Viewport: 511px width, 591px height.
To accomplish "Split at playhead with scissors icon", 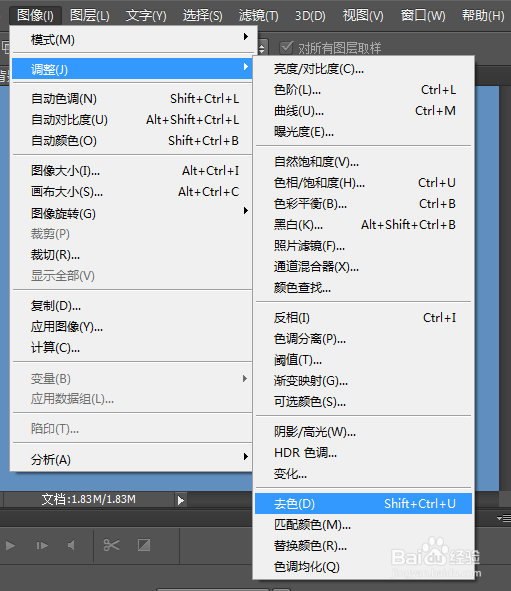I will coord(111,545).
